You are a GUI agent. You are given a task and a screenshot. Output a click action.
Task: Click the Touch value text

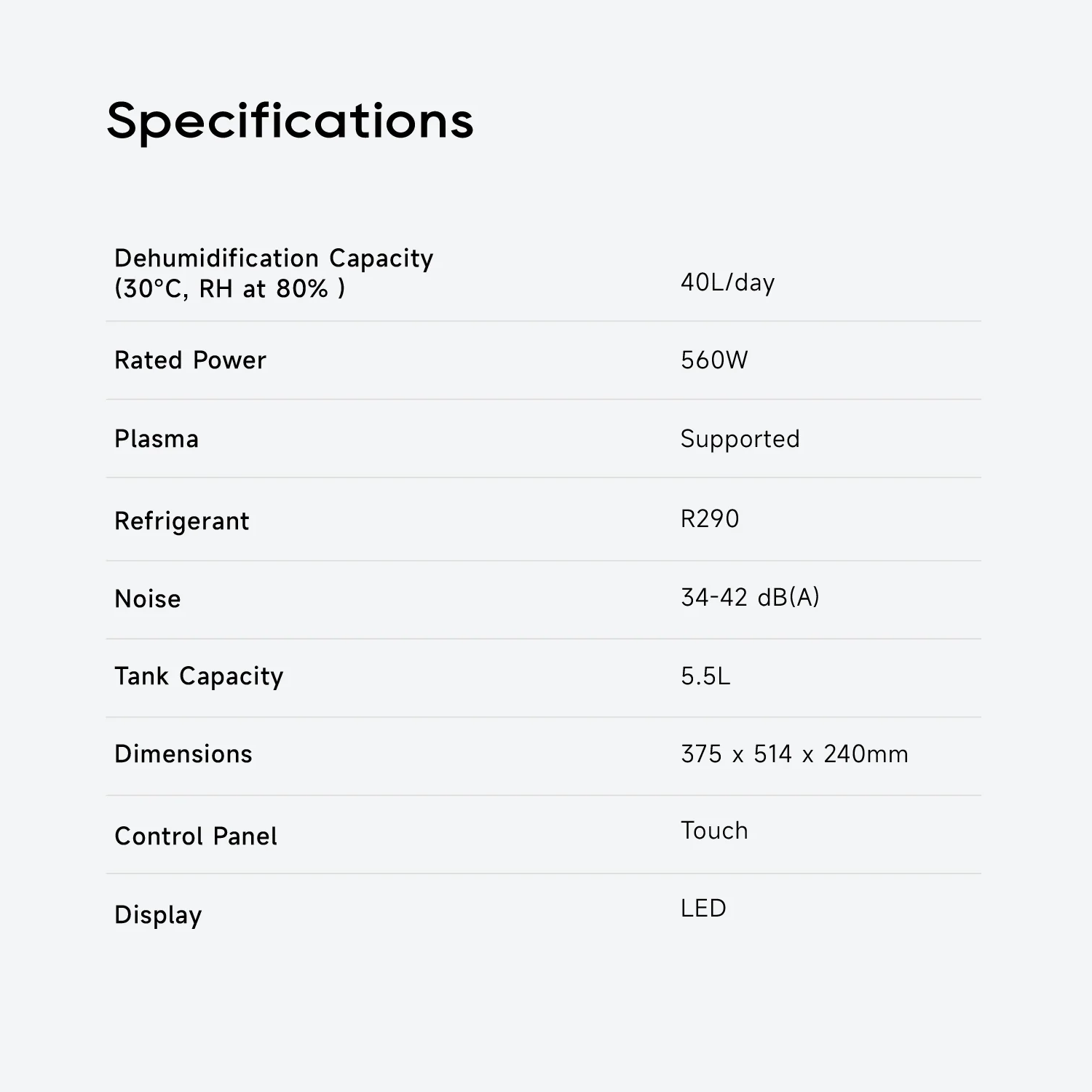tap(714, 831)
